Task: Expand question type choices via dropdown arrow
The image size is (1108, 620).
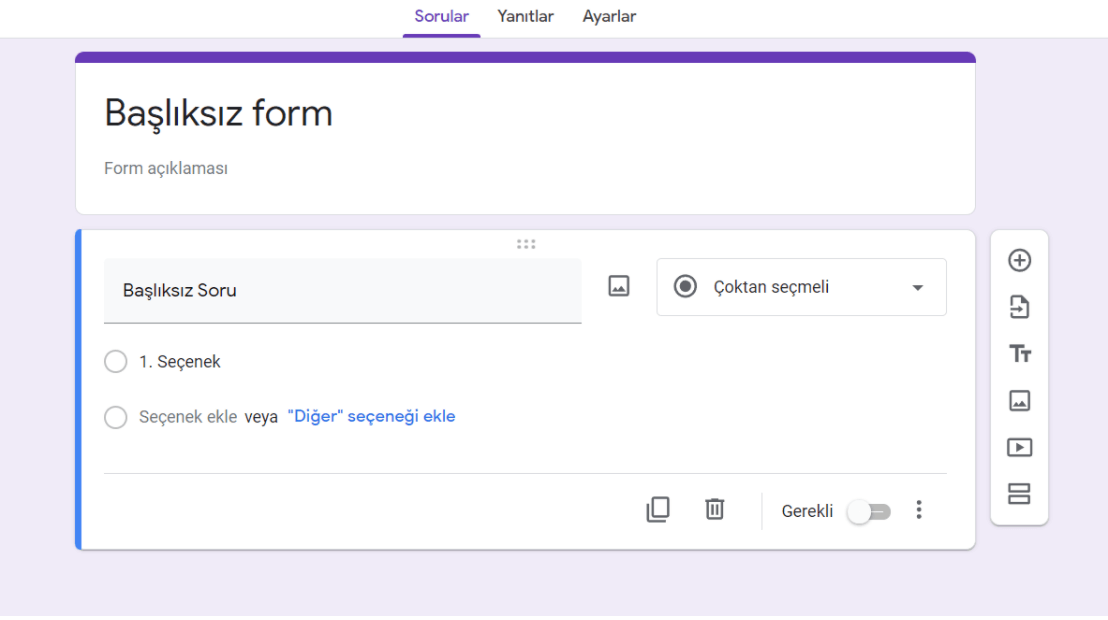Action: point(916,287)
